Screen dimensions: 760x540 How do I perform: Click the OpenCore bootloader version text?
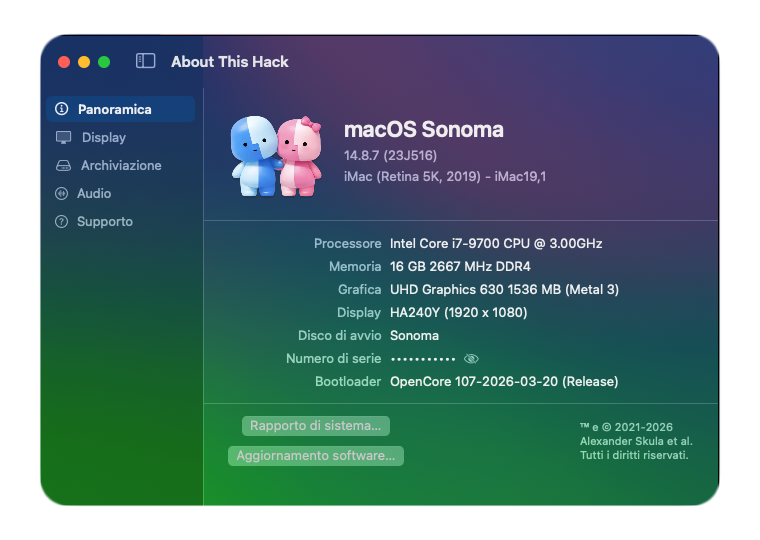504,381
